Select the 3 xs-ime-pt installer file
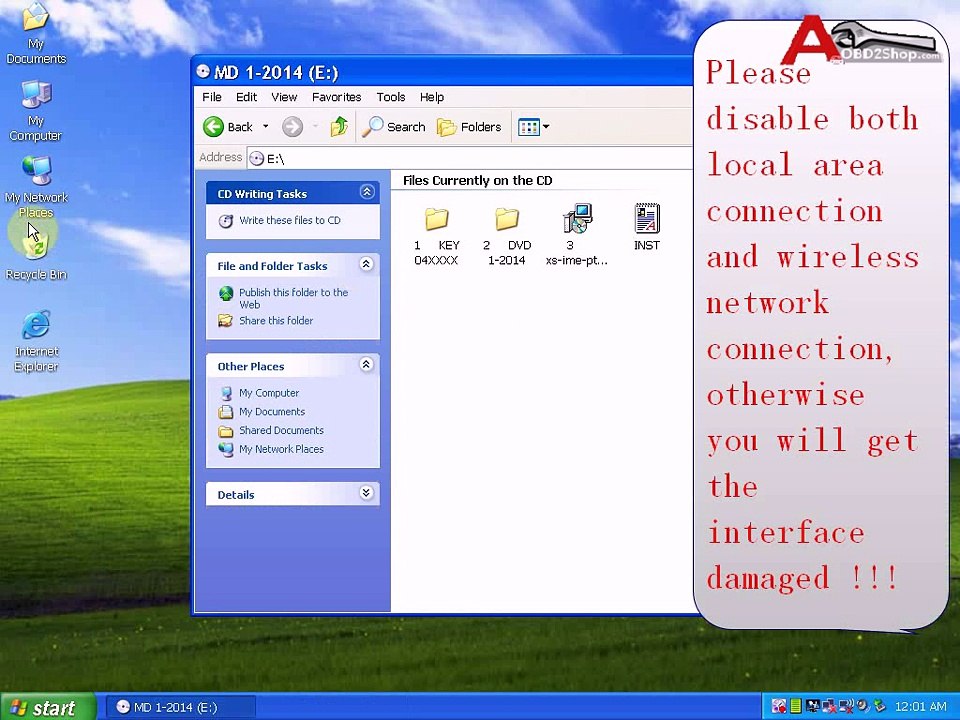 577,236
